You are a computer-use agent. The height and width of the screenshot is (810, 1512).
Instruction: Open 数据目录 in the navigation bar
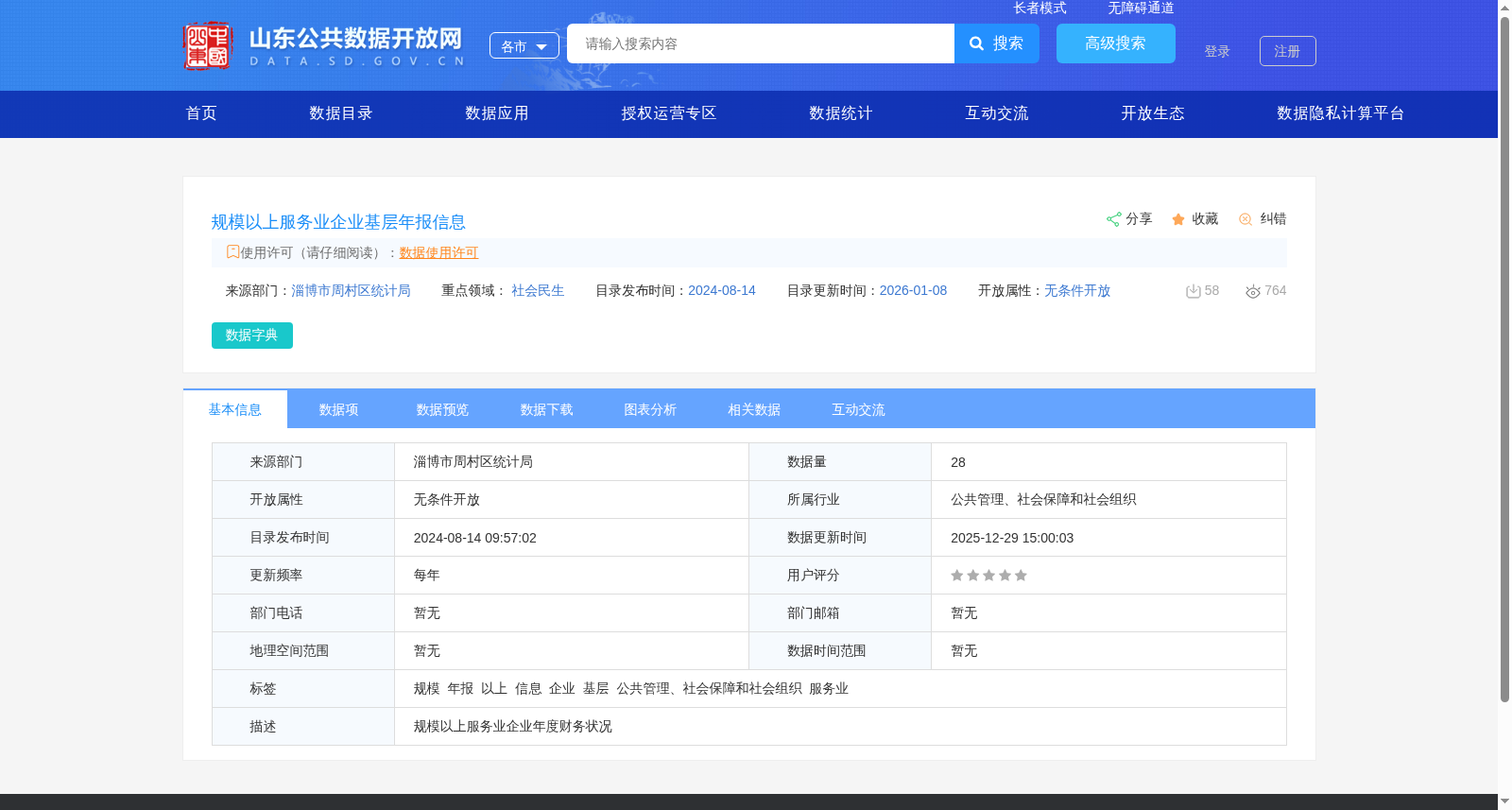[341, 113]
